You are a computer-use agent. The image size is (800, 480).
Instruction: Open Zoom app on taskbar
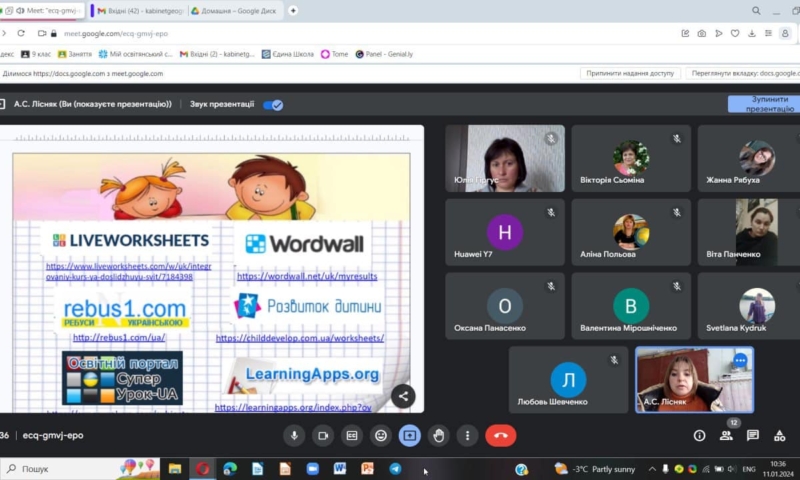(x=312, y=469)
